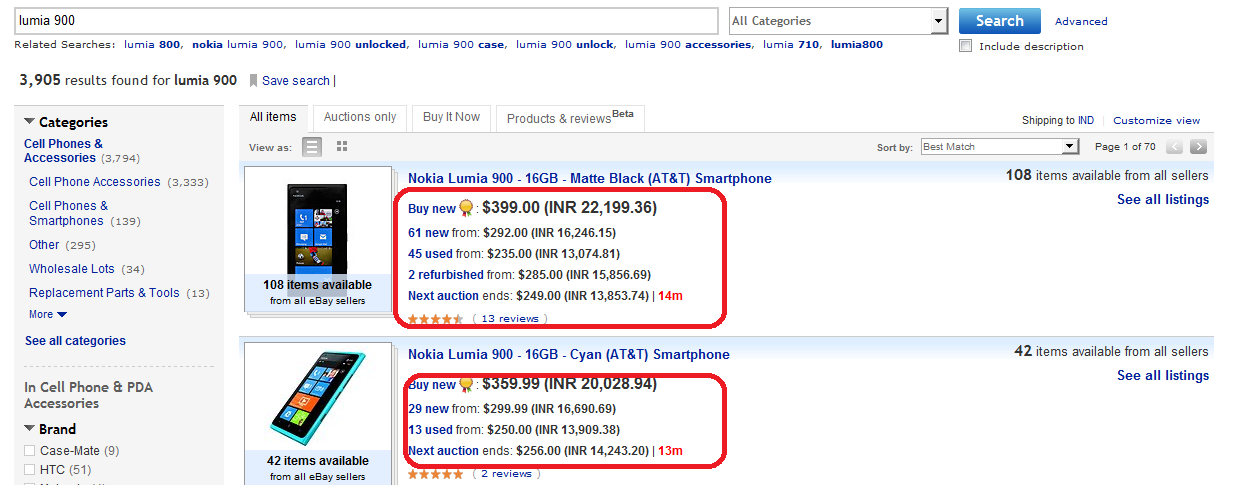1243x485 pixels.
Task: Click related search lumia 900 unlocked
Action: click(350, 45)
